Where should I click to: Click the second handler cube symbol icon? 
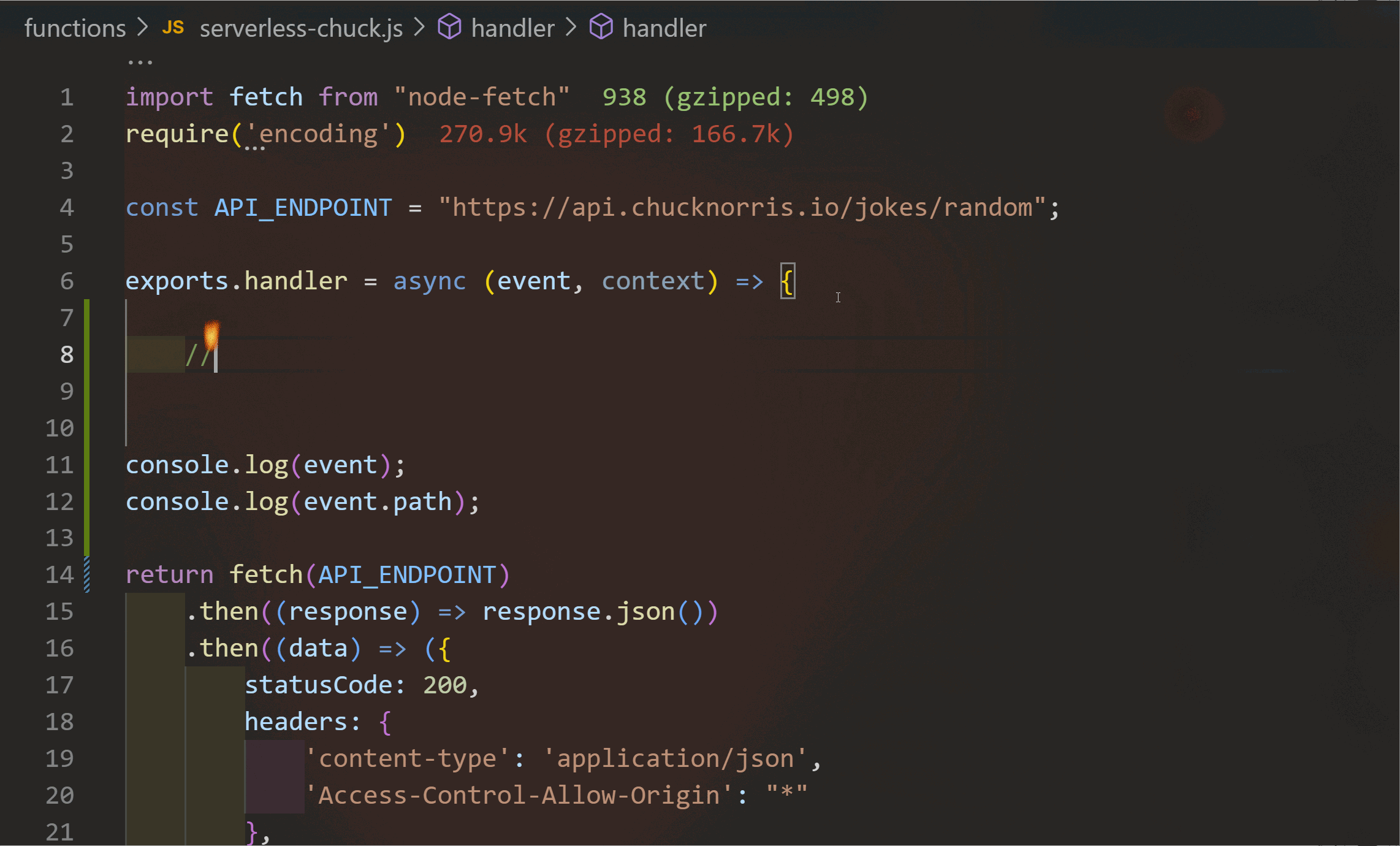[x=601, y=28]
